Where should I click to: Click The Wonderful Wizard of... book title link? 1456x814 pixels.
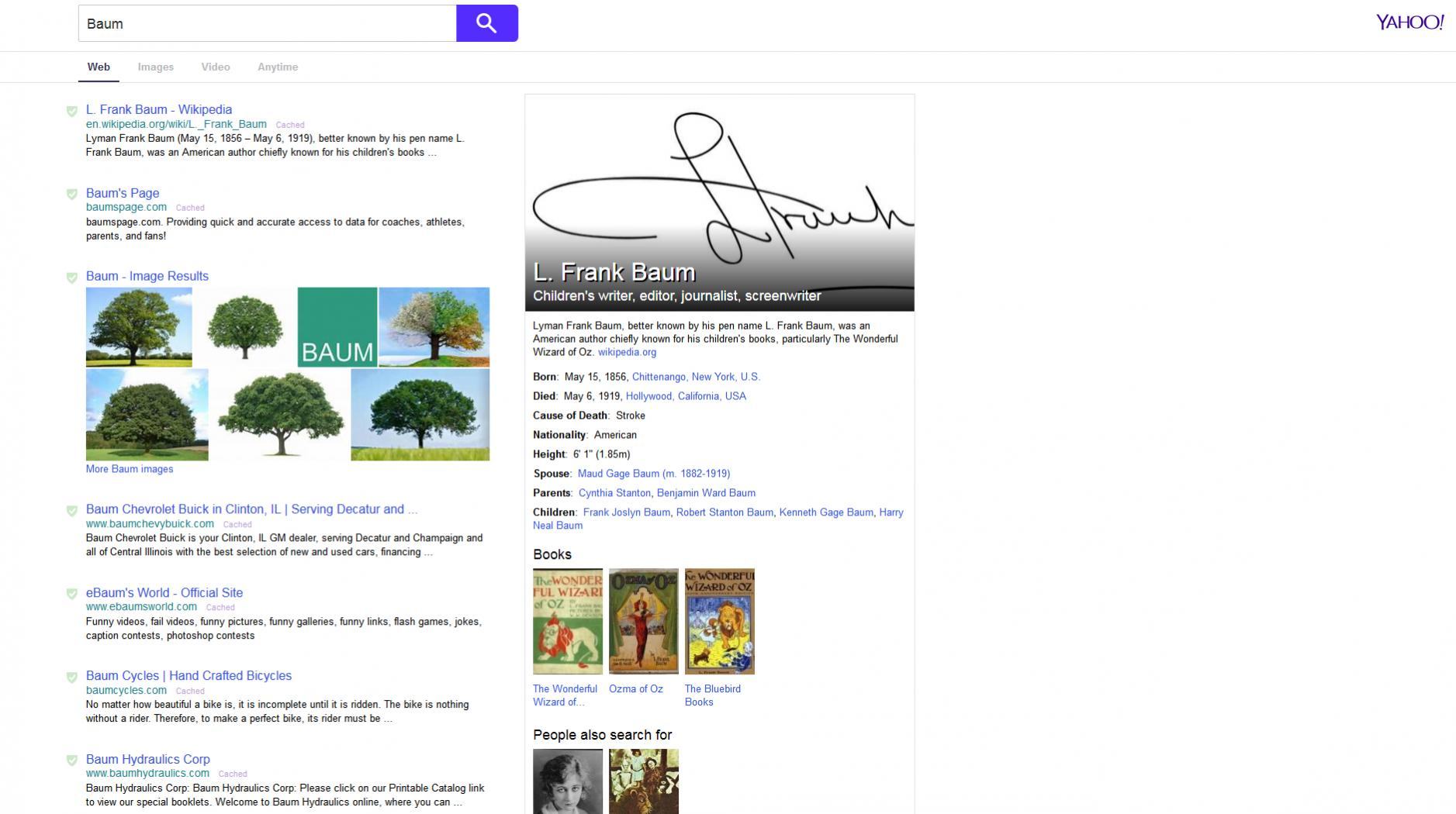565,695
